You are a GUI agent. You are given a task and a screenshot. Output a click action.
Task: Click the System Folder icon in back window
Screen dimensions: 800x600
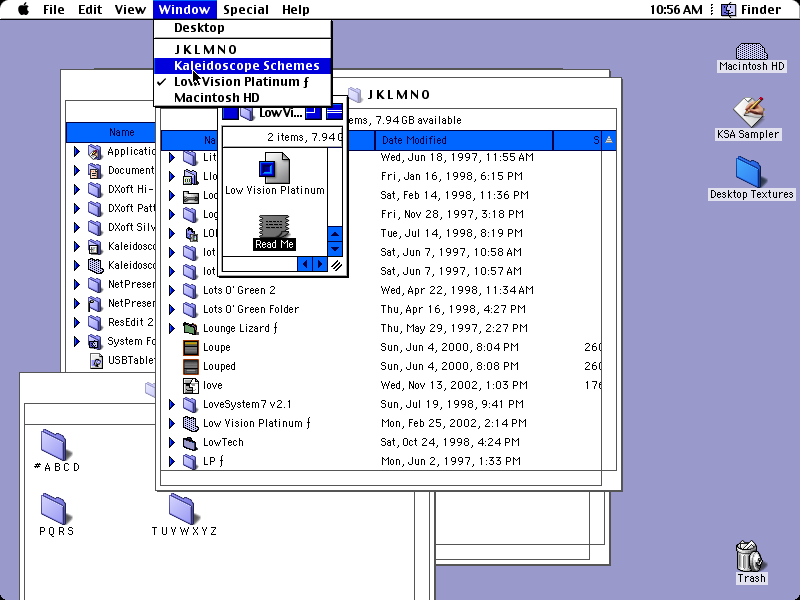(95, 341)
